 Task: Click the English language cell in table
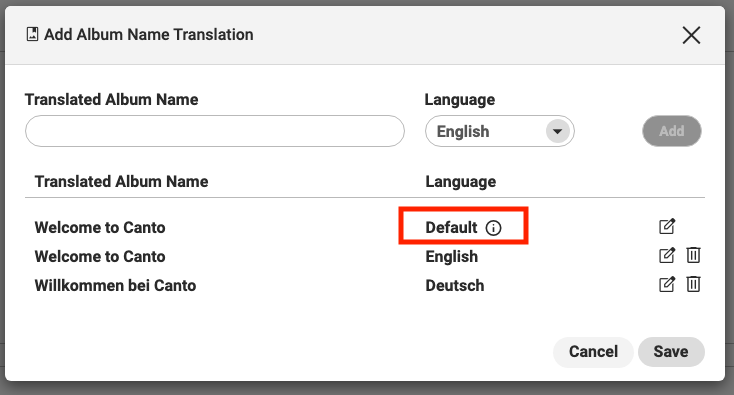click(451, 256)
